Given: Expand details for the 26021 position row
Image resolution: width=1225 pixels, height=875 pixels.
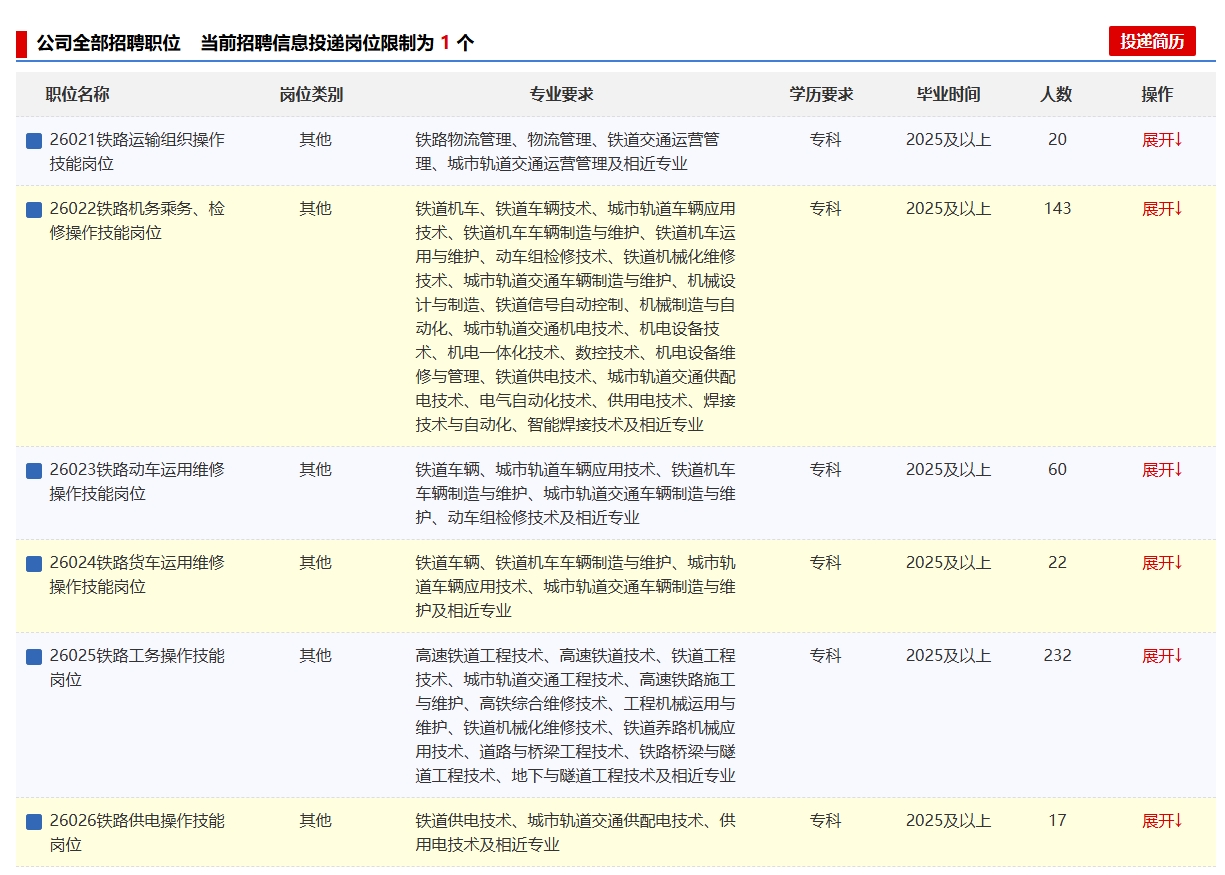Looking at the screenshot, I should click(x=1162, y=140).
